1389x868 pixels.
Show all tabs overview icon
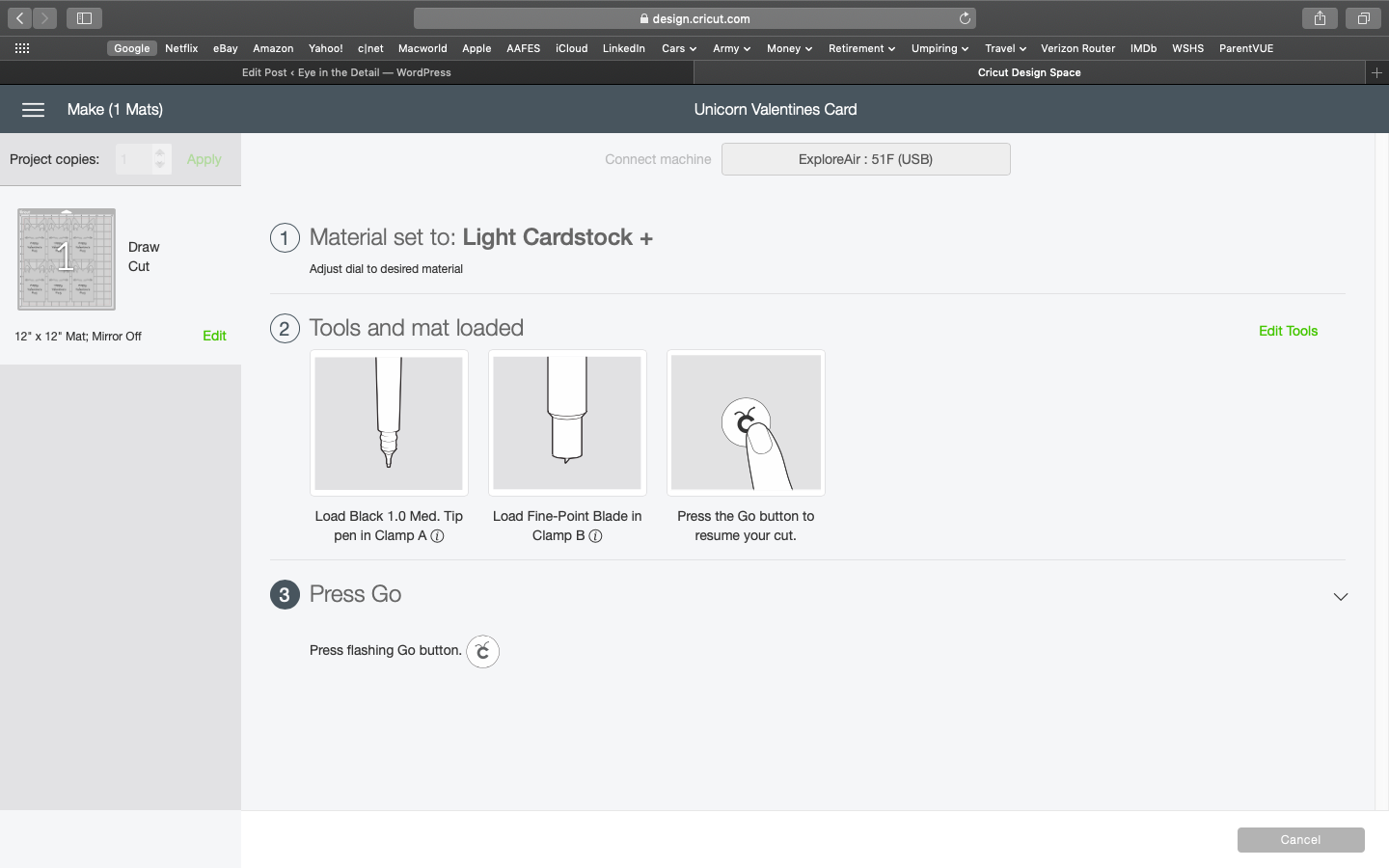1363,18
